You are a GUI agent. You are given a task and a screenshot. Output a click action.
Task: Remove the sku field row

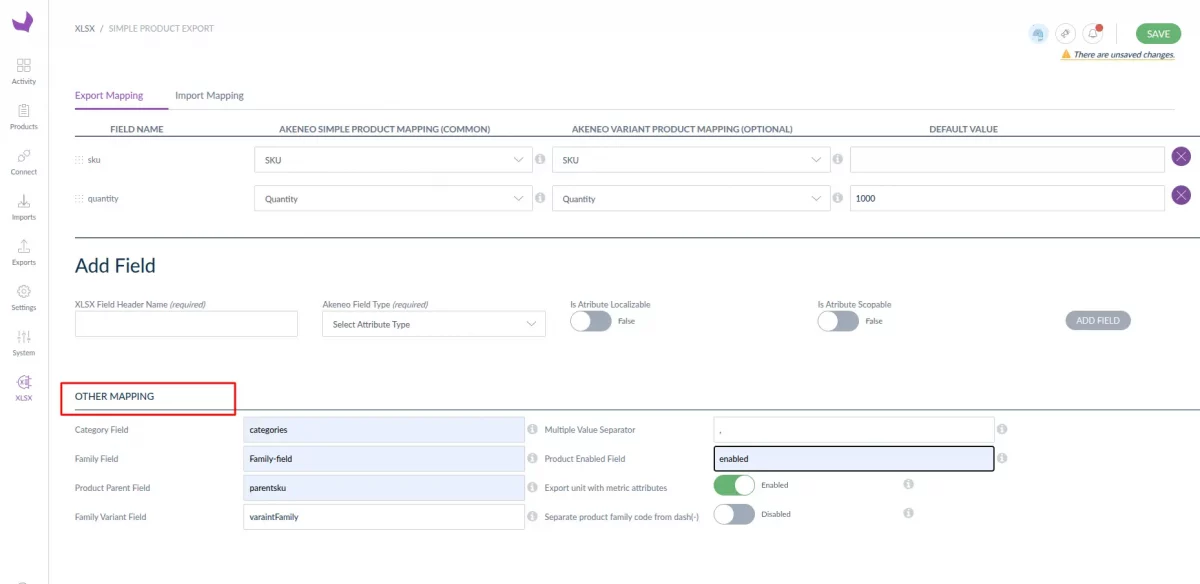coord(1181,157)
